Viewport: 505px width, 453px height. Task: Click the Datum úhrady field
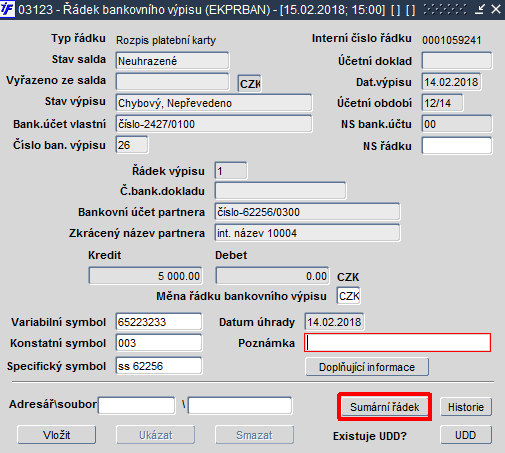pyautogui.click(x=334, y=322)
